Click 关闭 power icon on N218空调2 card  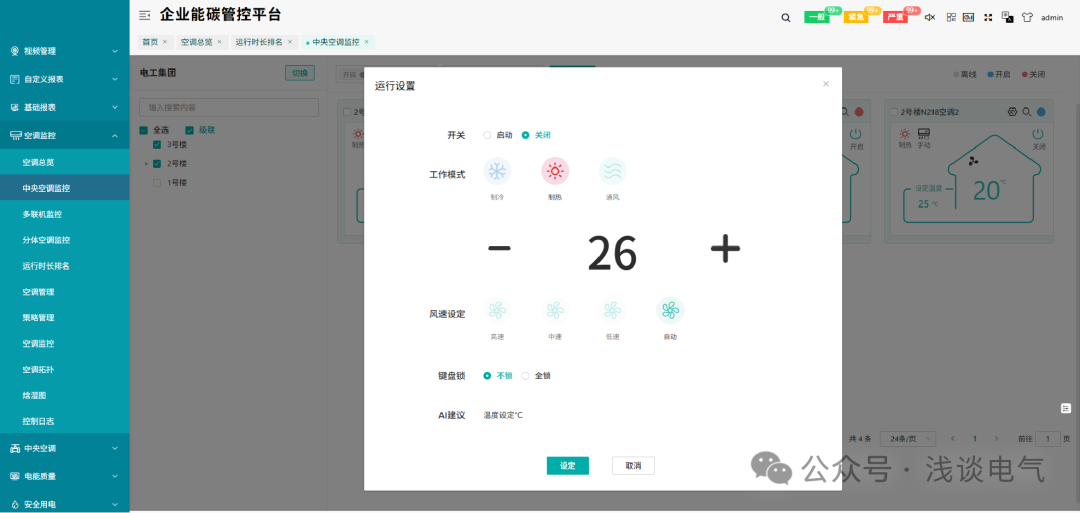1038,134
